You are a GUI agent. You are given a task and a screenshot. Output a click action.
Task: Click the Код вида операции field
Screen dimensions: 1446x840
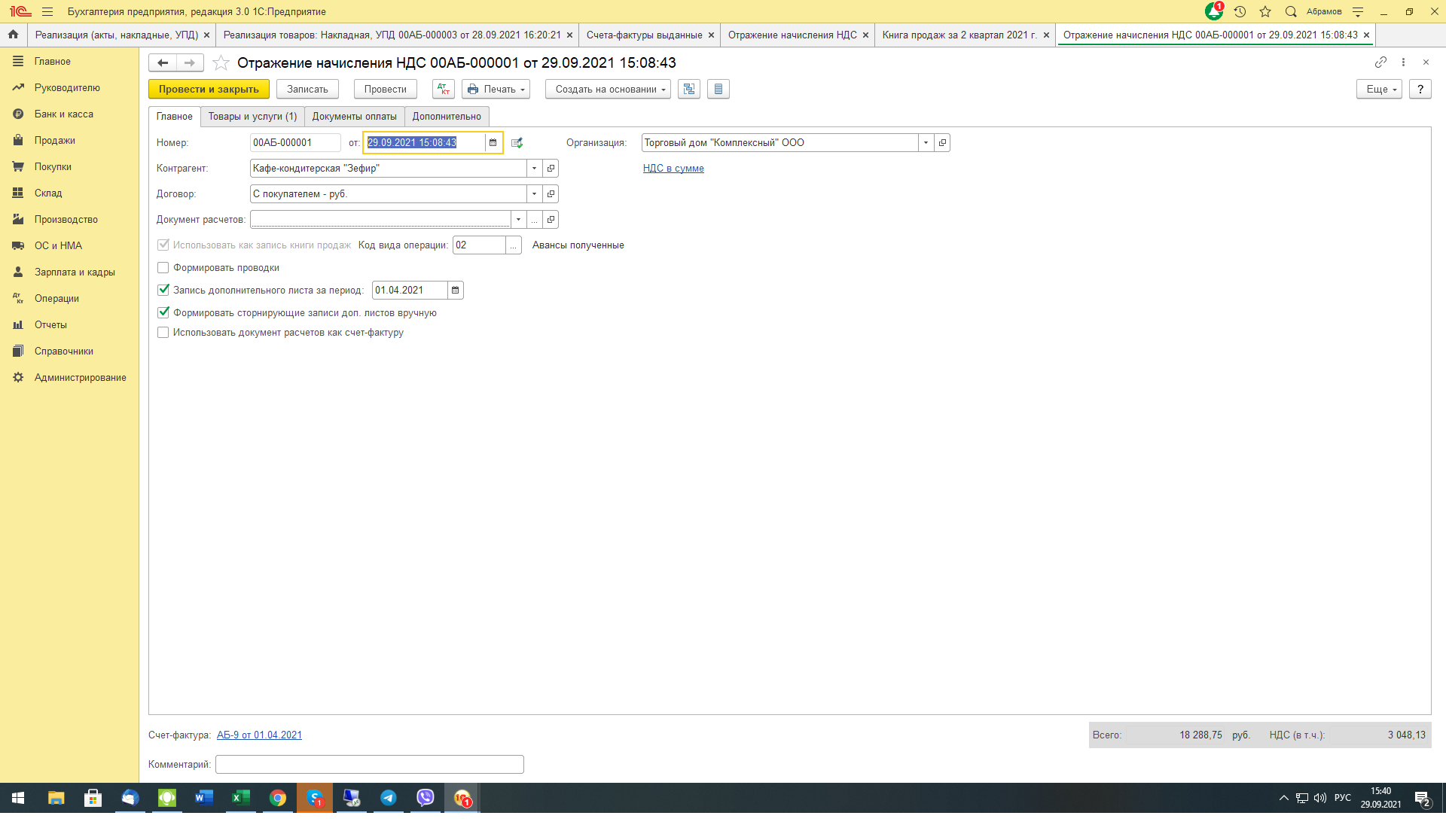pos(479,245)
